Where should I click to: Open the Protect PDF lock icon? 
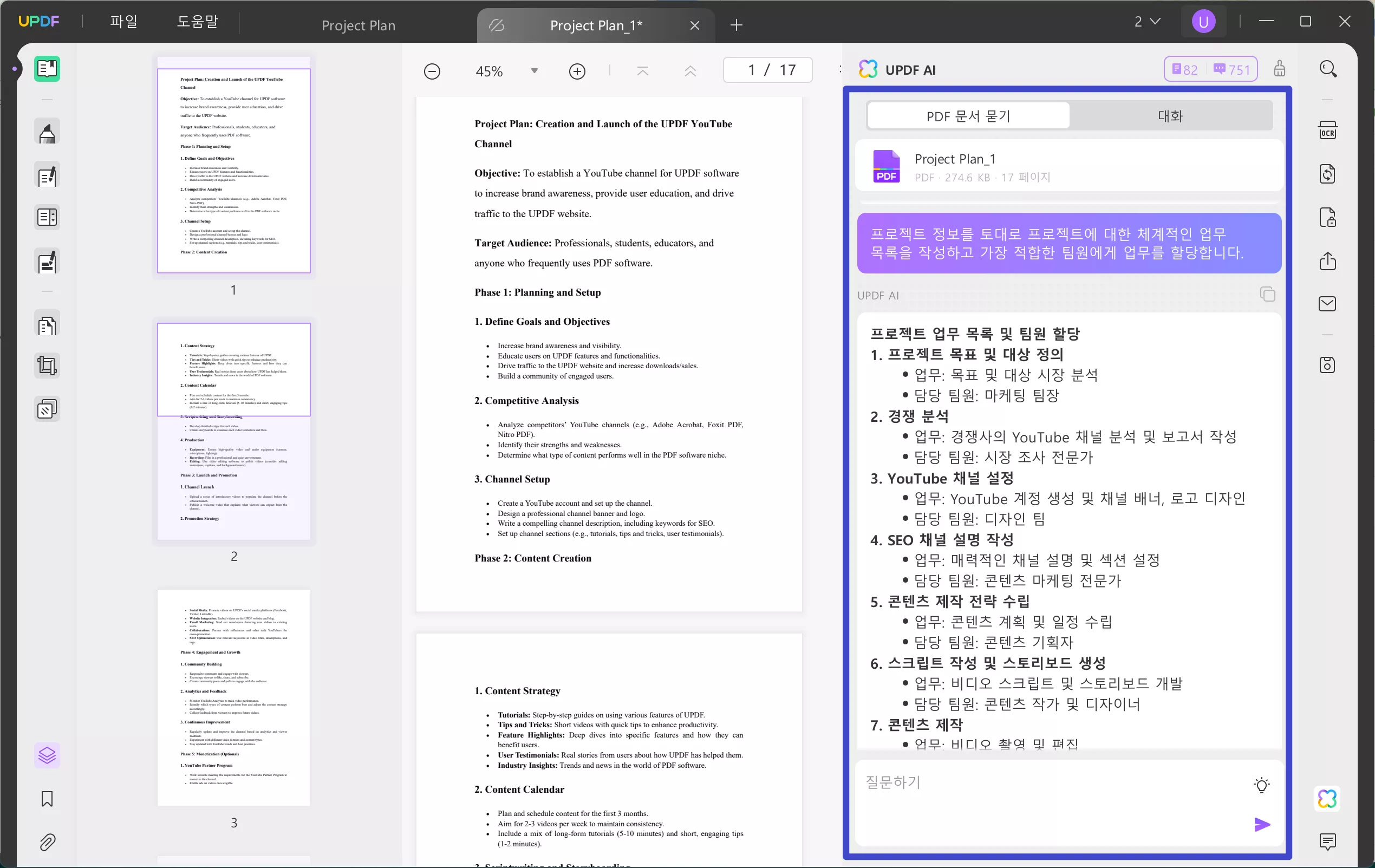point(1327,218)
